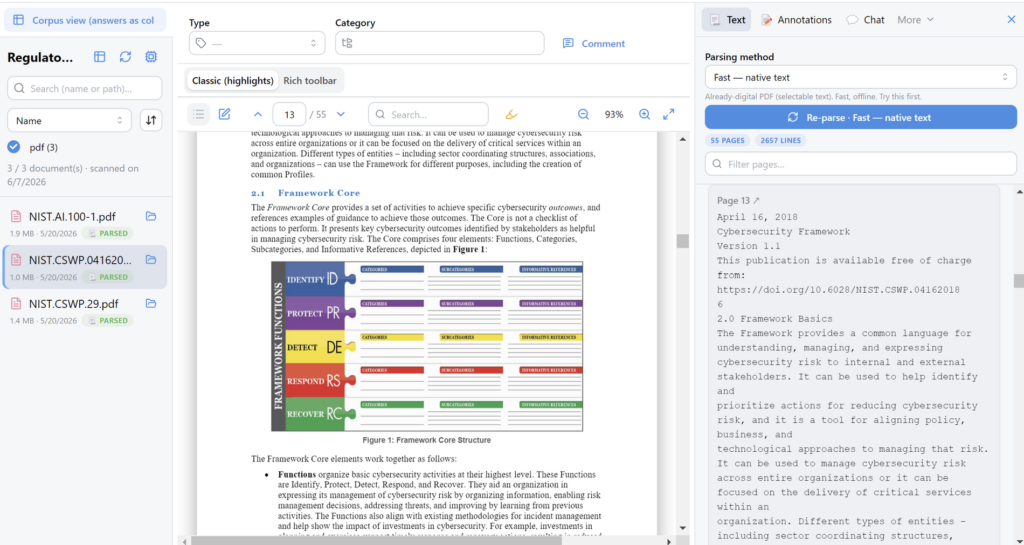Go to previous page with up chevron
This screenshot has height=545, width=1024.
258,114
